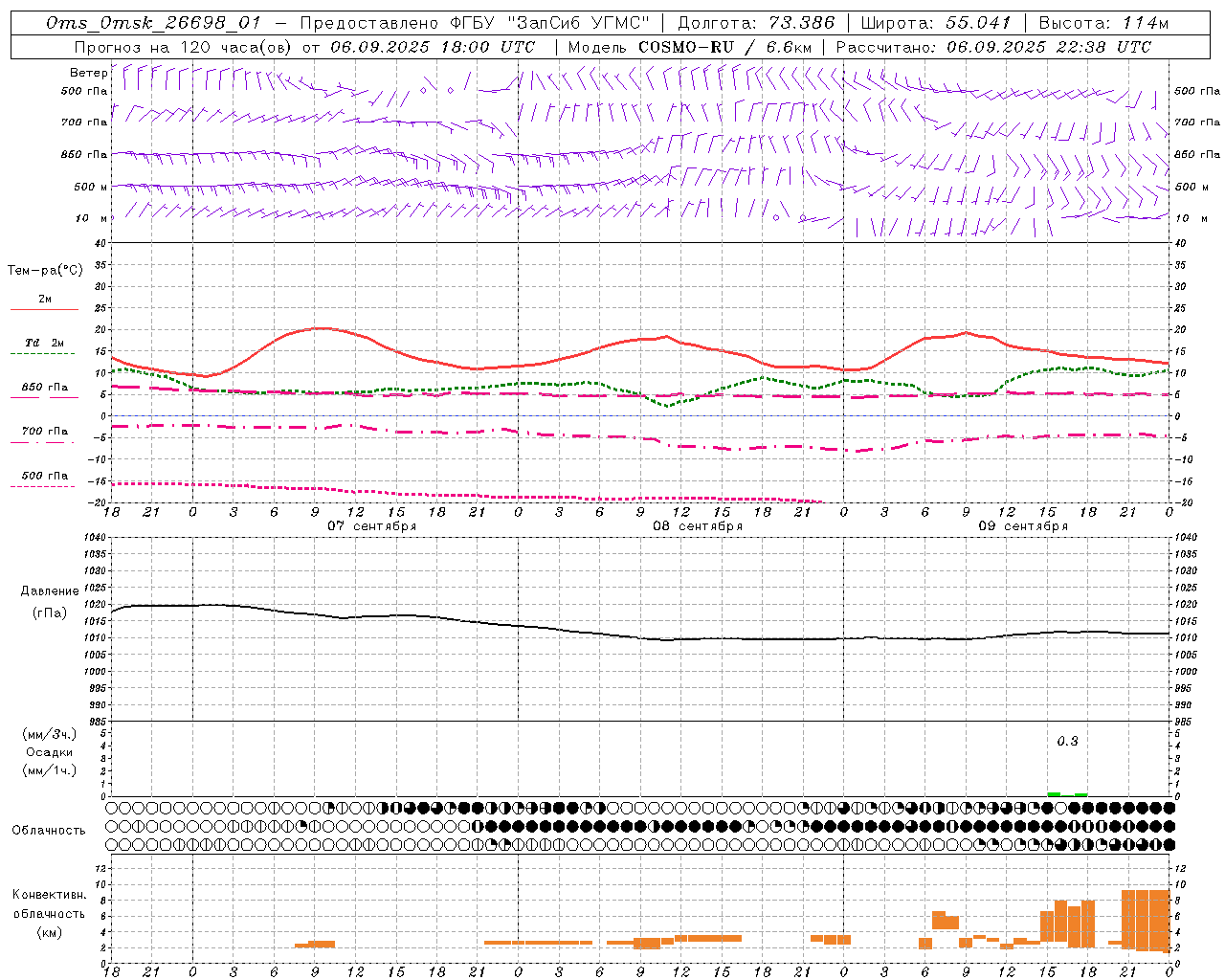Click the forecast start text 06.09.2025 18:00 UTC
This screenshot has height=980, width=1225.
coord(433,47)
